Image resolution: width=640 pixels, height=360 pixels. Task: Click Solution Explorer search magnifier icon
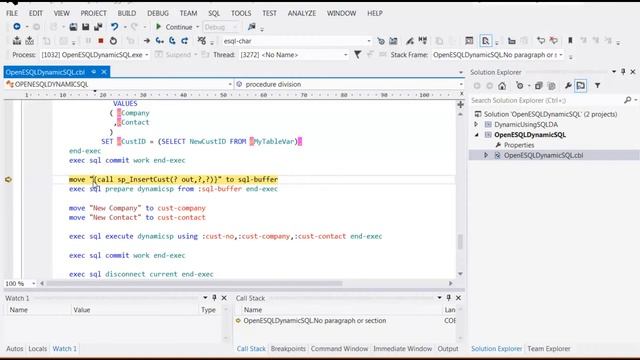628,100
